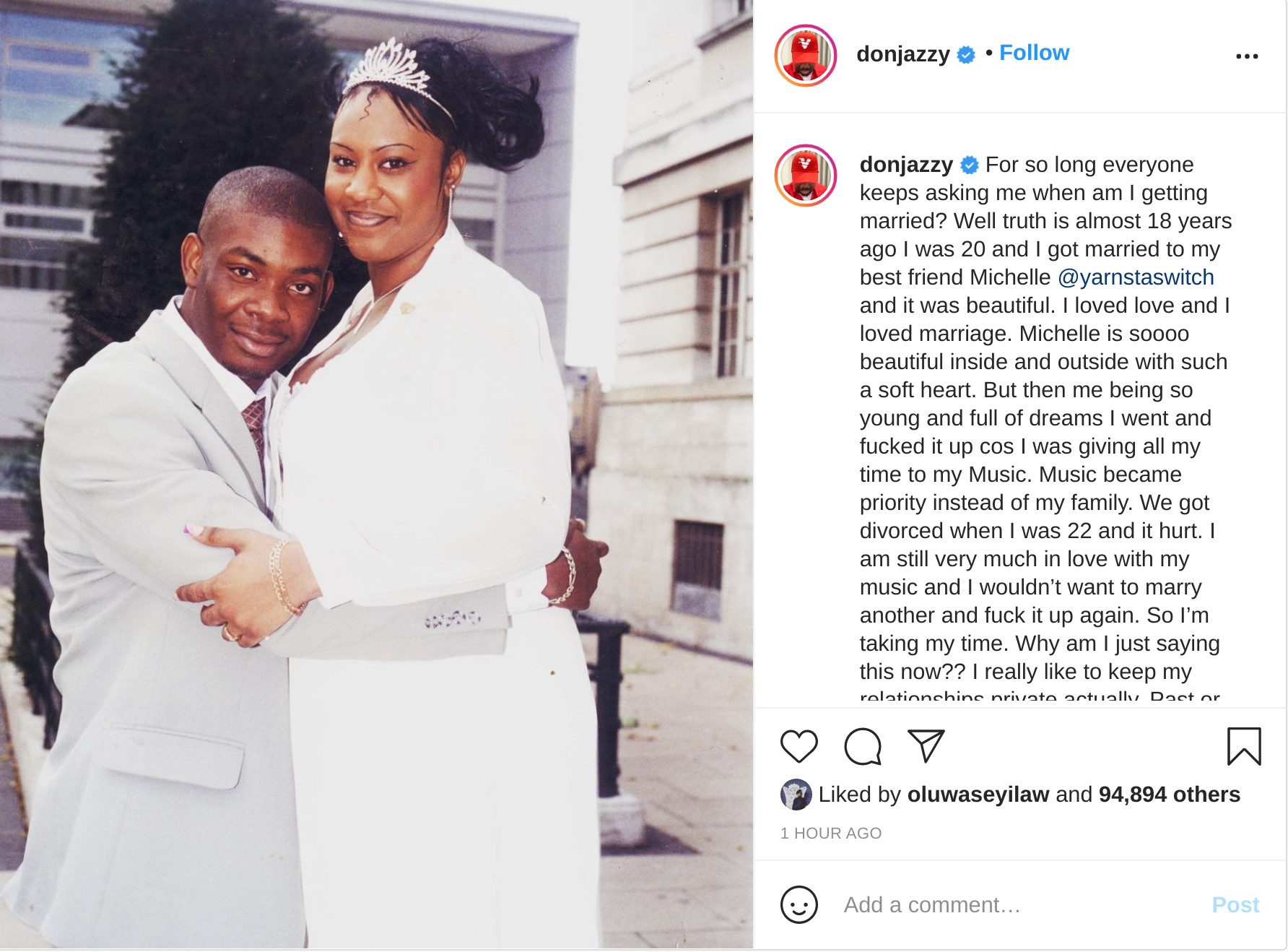Follow the donjazzy account

1034,53
